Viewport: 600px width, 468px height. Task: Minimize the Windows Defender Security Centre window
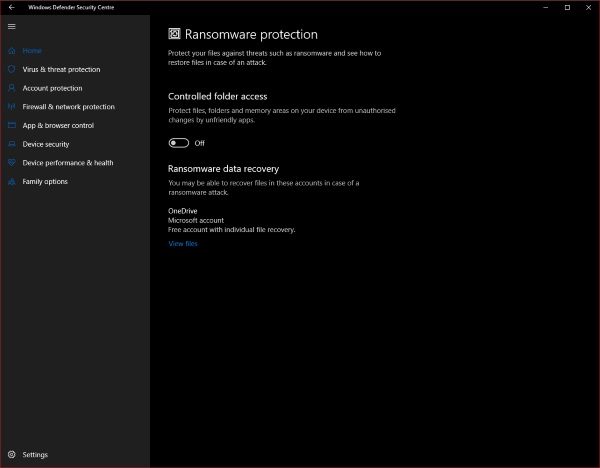coord(540,7)
